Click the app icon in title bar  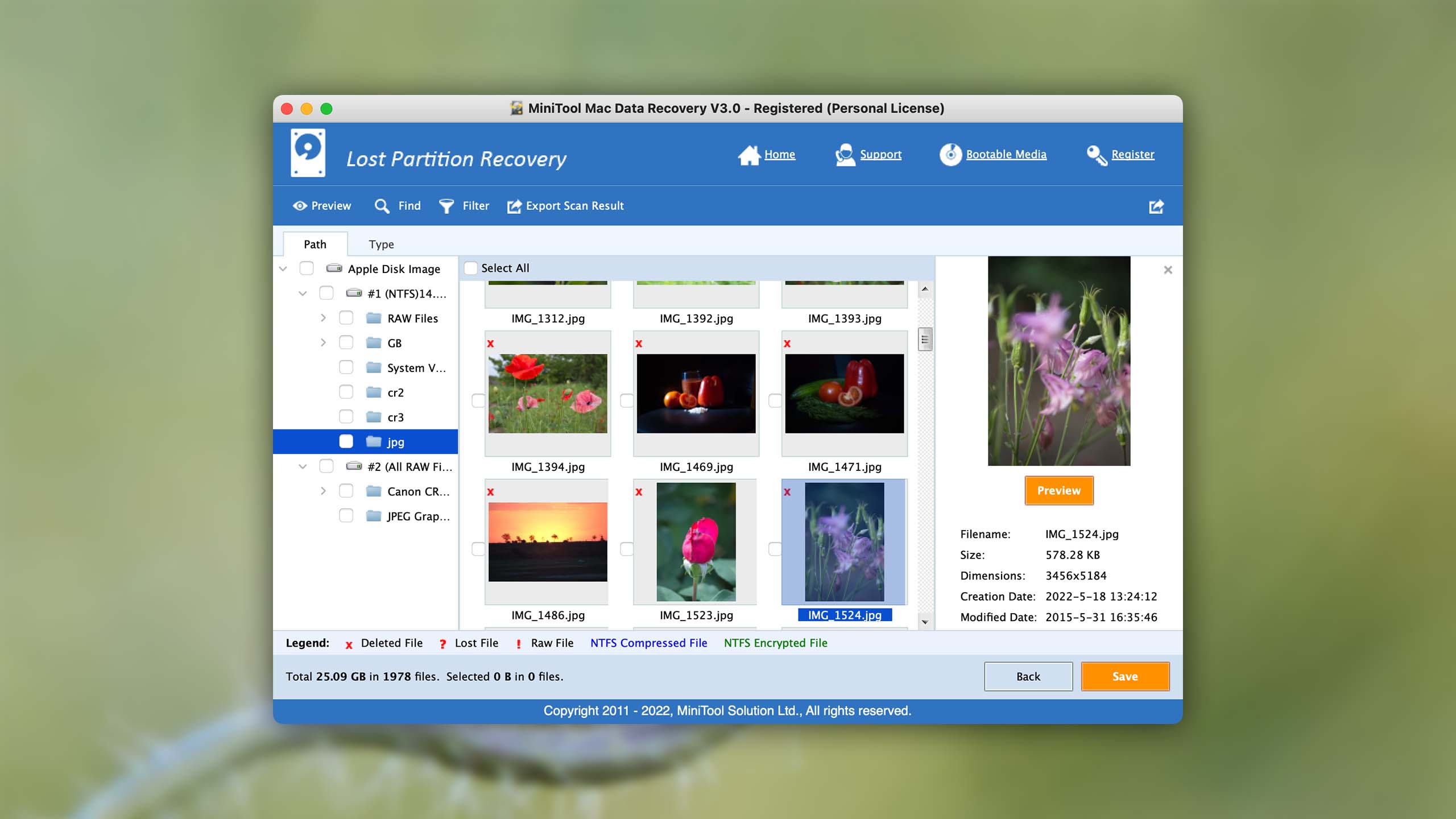[x=516, y=108]
